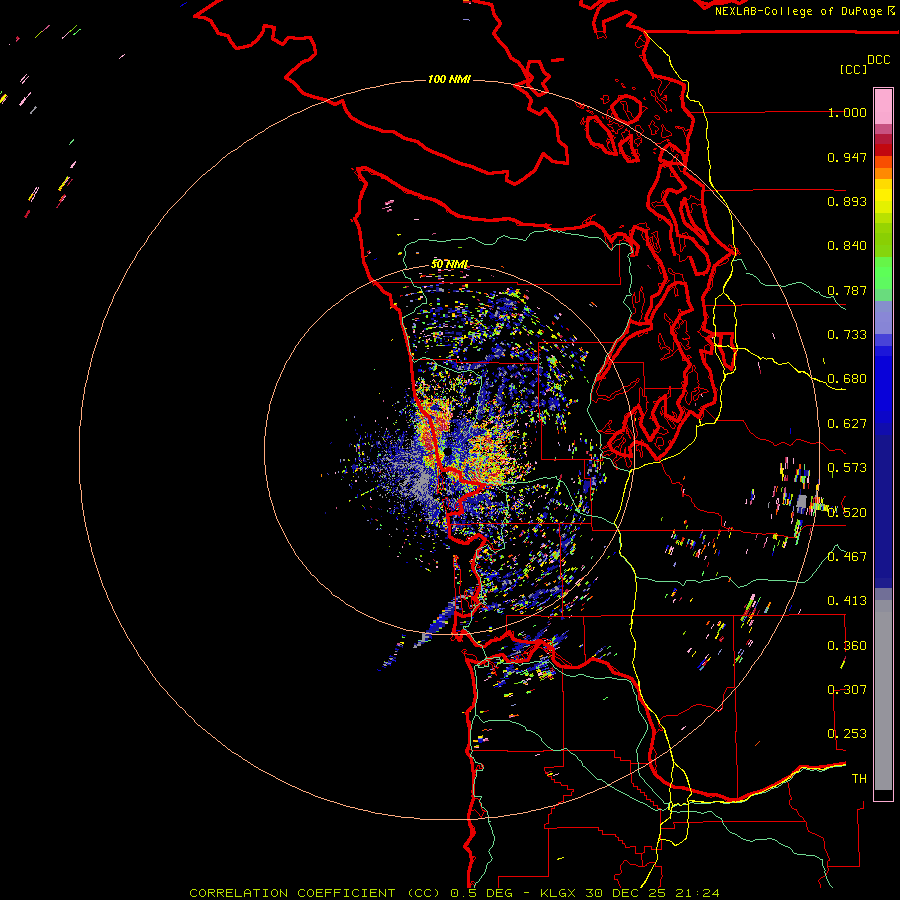Click the 0.307 scale value
This screenshot has width=900, height=900.
[x=847, y=690]
